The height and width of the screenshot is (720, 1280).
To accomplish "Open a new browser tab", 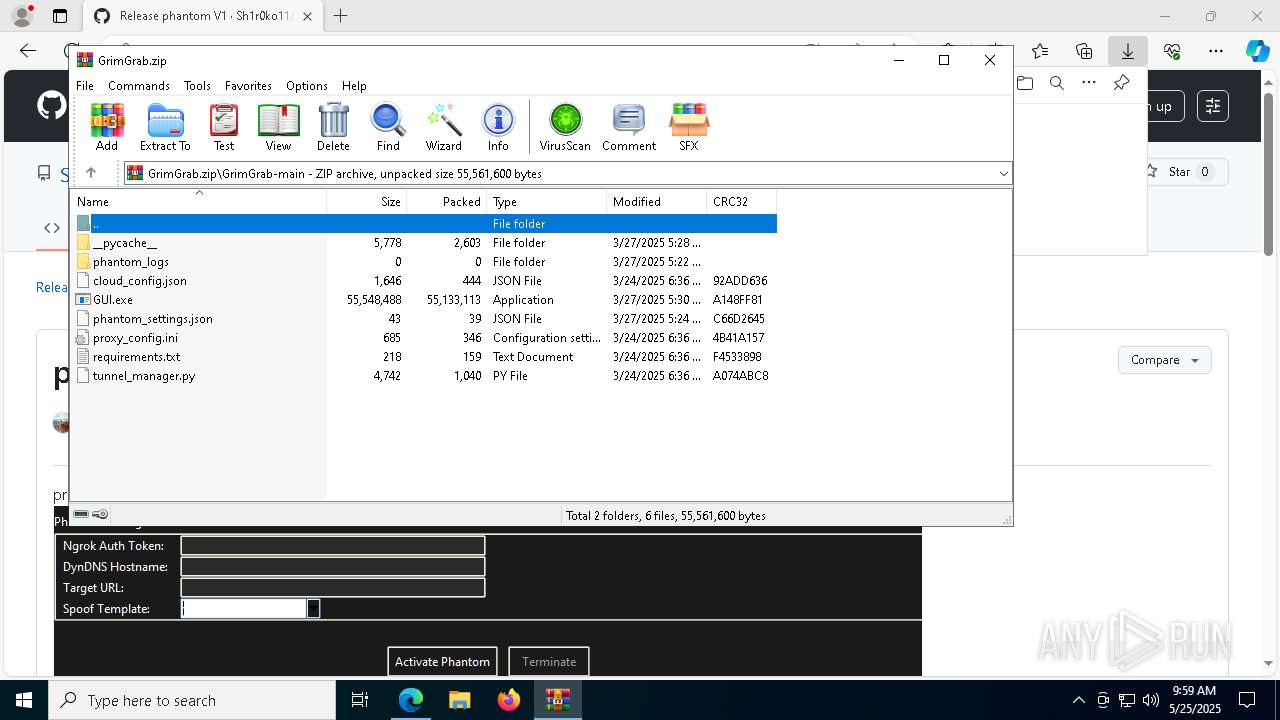I will click(341, 16).
